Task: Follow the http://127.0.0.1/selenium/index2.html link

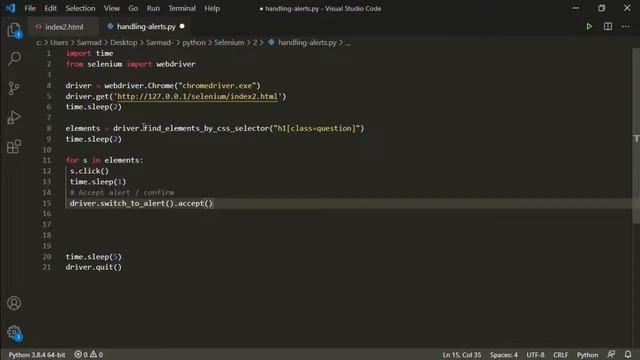Action: pyautogui.click(x=197, y=96)
